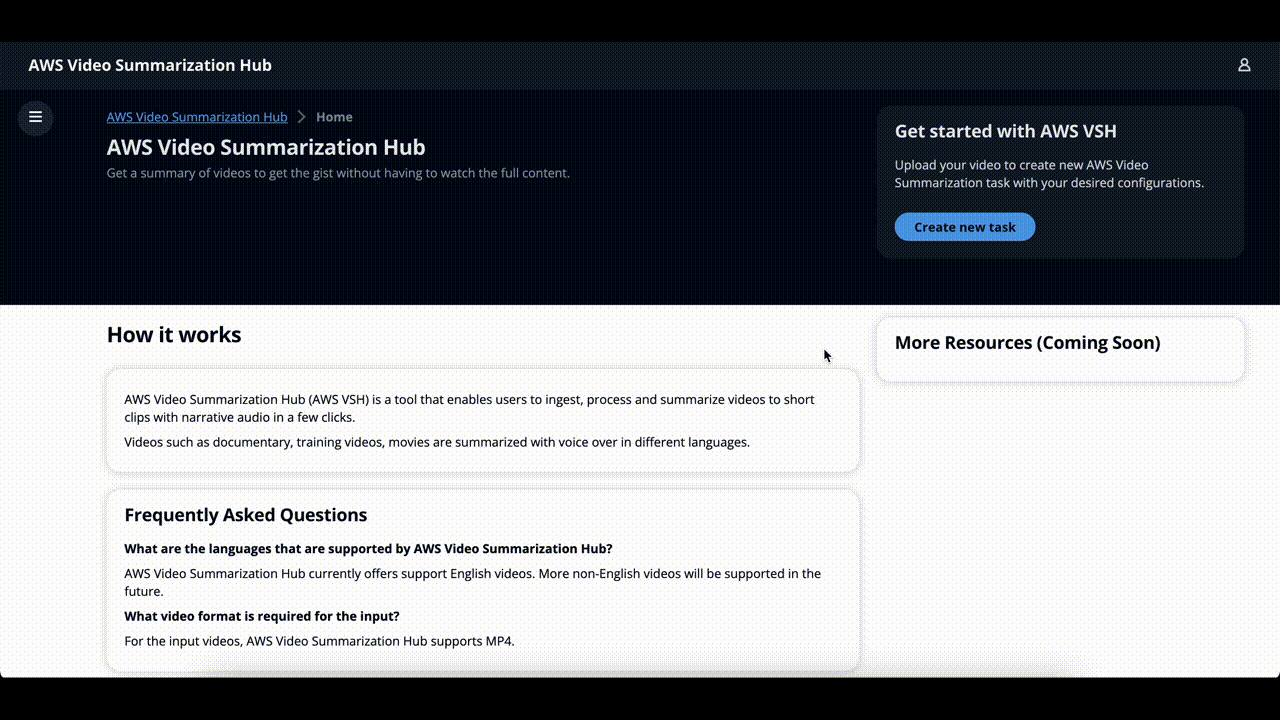1280x720 pixels.
Task: Click the video format FAQ question
Action: (x=262, y=615)
